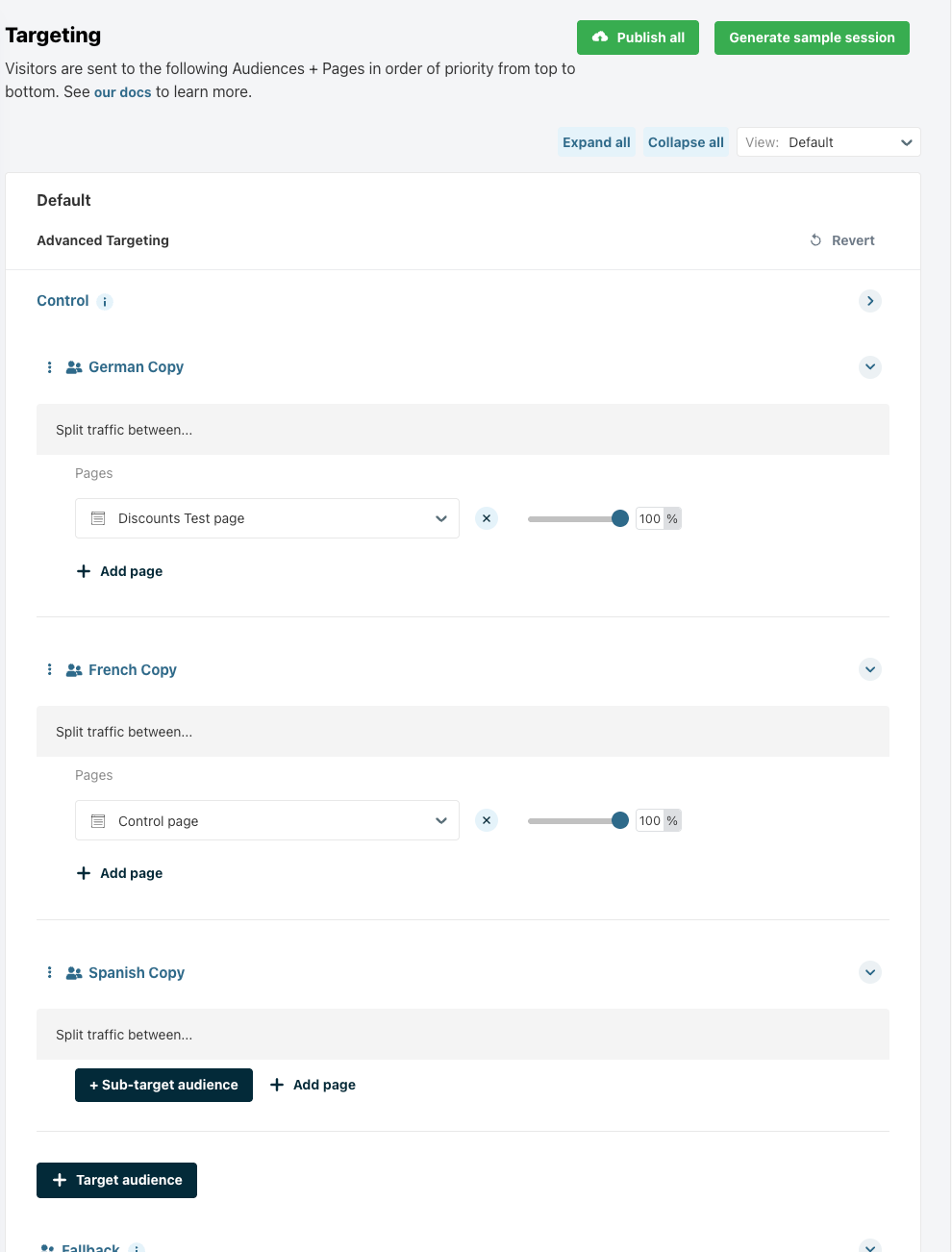The width and height of the screenshot is (952, 1252).
Task: Remove Control page with X icon
Action: pyautogui.click(x=487, y=820)
